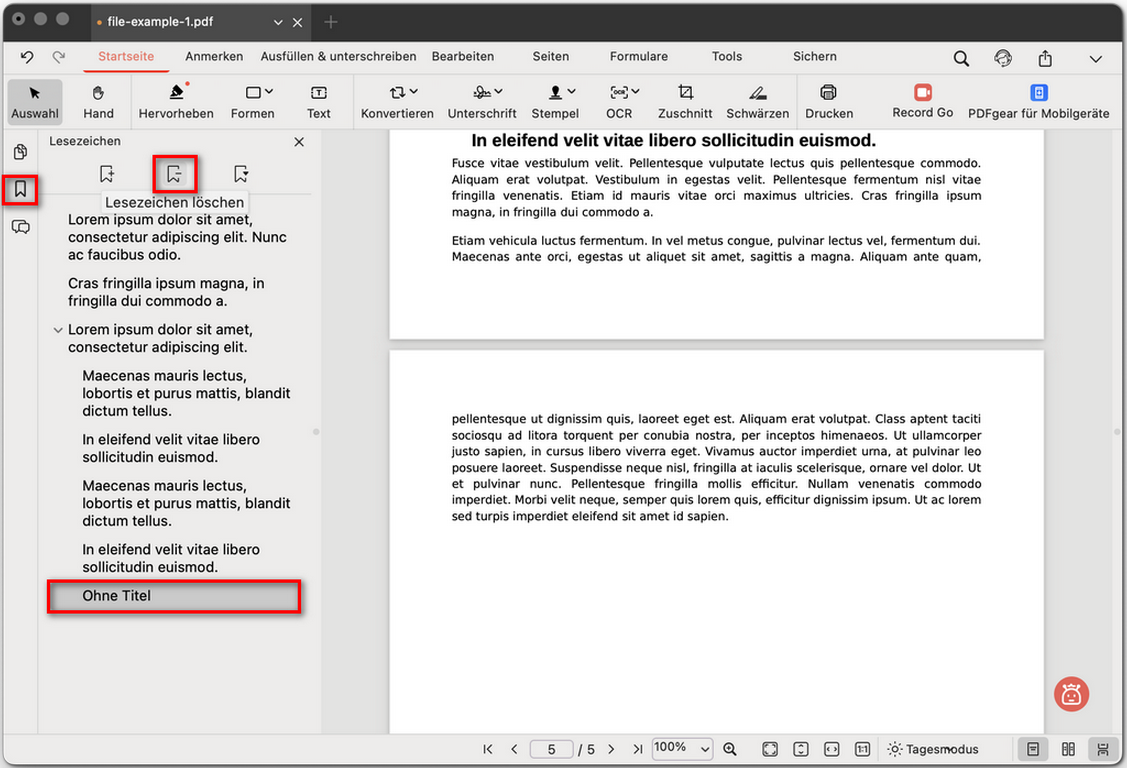1127x768 pixels.
Task: Delete the selected bookmark
Action: [175, 173]
